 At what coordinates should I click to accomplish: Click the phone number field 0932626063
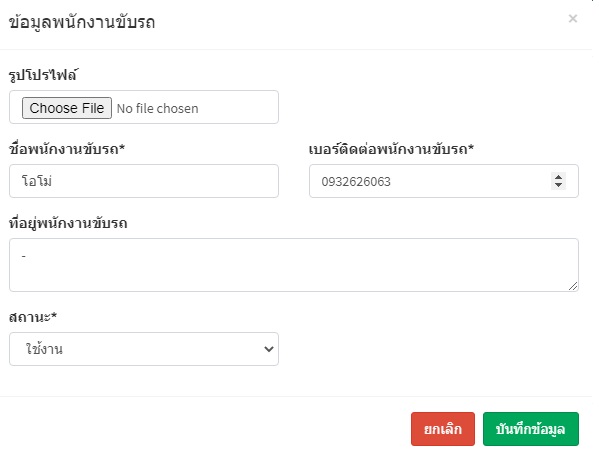tap(444, 181)
